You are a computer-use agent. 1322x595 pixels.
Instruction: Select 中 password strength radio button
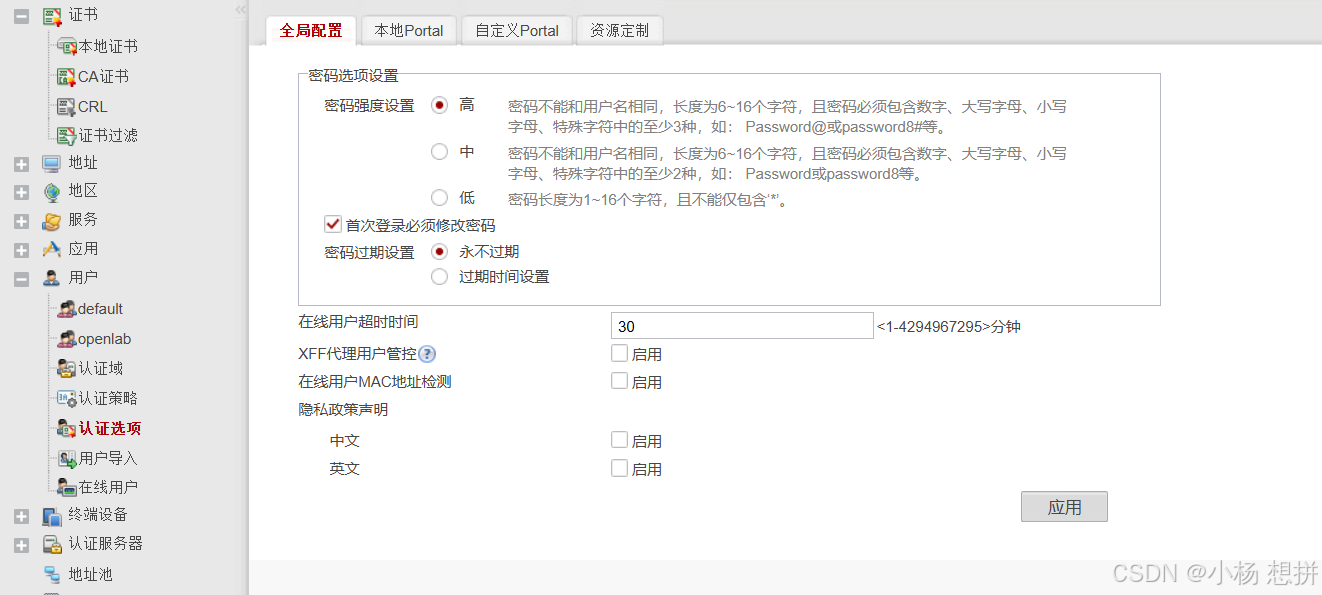point(439,152)
